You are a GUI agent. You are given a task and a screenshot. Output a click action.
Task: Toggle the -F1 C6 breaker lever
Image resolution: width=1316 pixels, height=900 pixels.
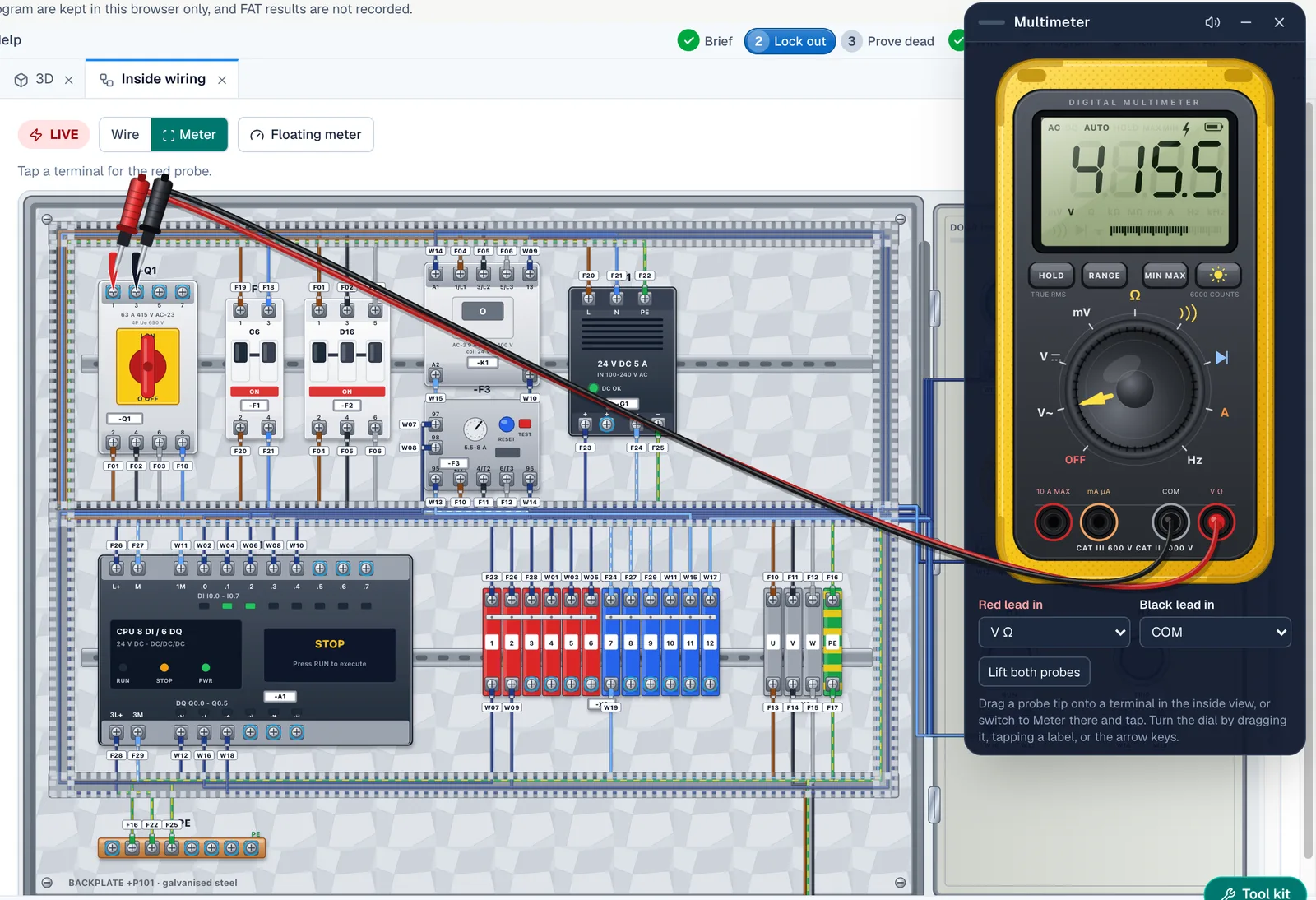[x=254, y=354]
